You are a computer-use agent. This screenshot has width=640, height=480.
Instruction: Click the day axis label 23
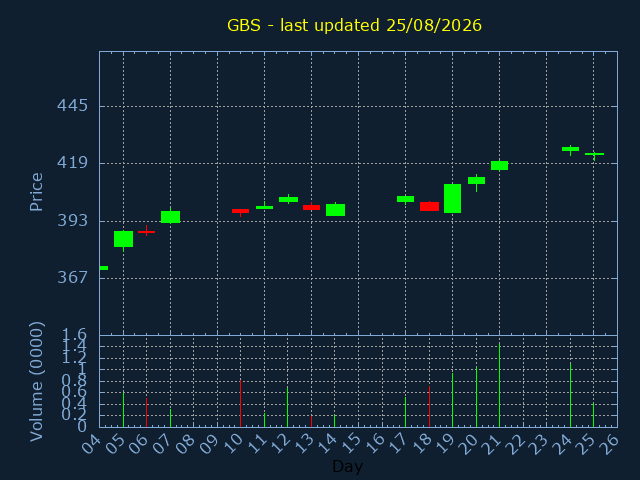[538, 444]
